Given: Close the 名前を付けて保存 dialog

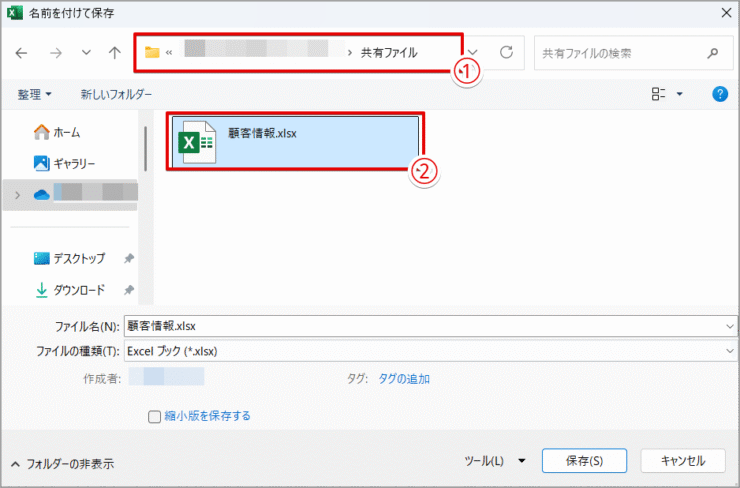Looking at the screenshot, I should click(x=727, y=13).
